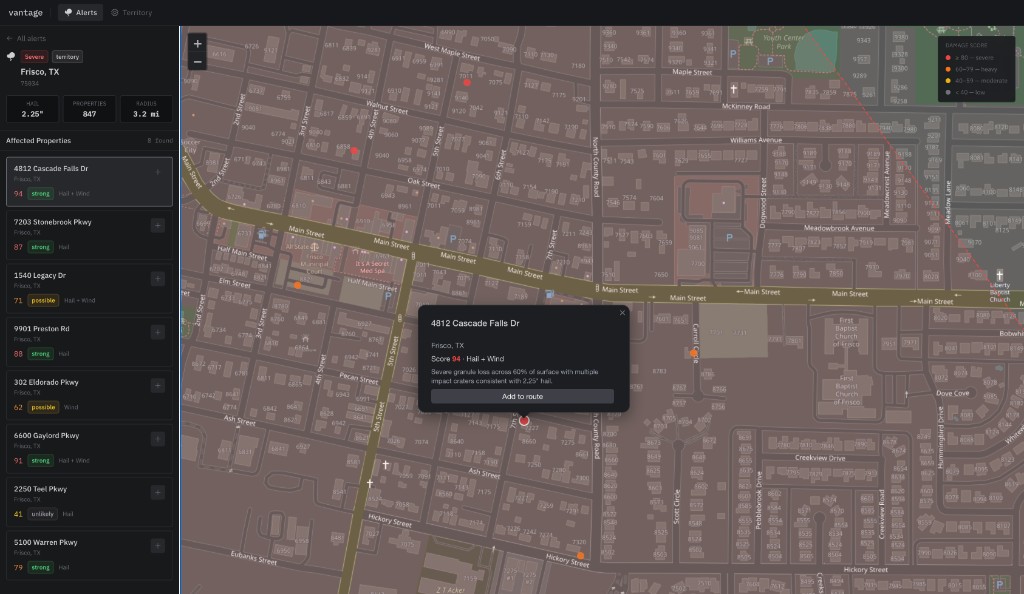Click the unlikely badge on 2250 Teel Pkwy
This screenshot has height=594, width=1024.
tap(42, 514)
